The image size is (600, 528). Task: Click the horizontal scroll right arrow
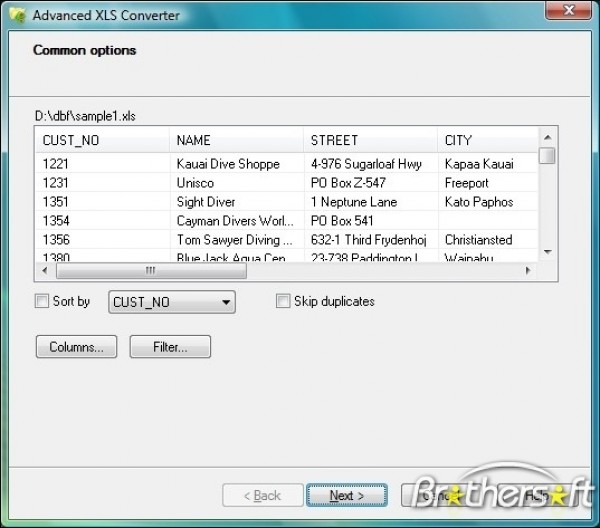pyautogui.click(x=528, y=271)
